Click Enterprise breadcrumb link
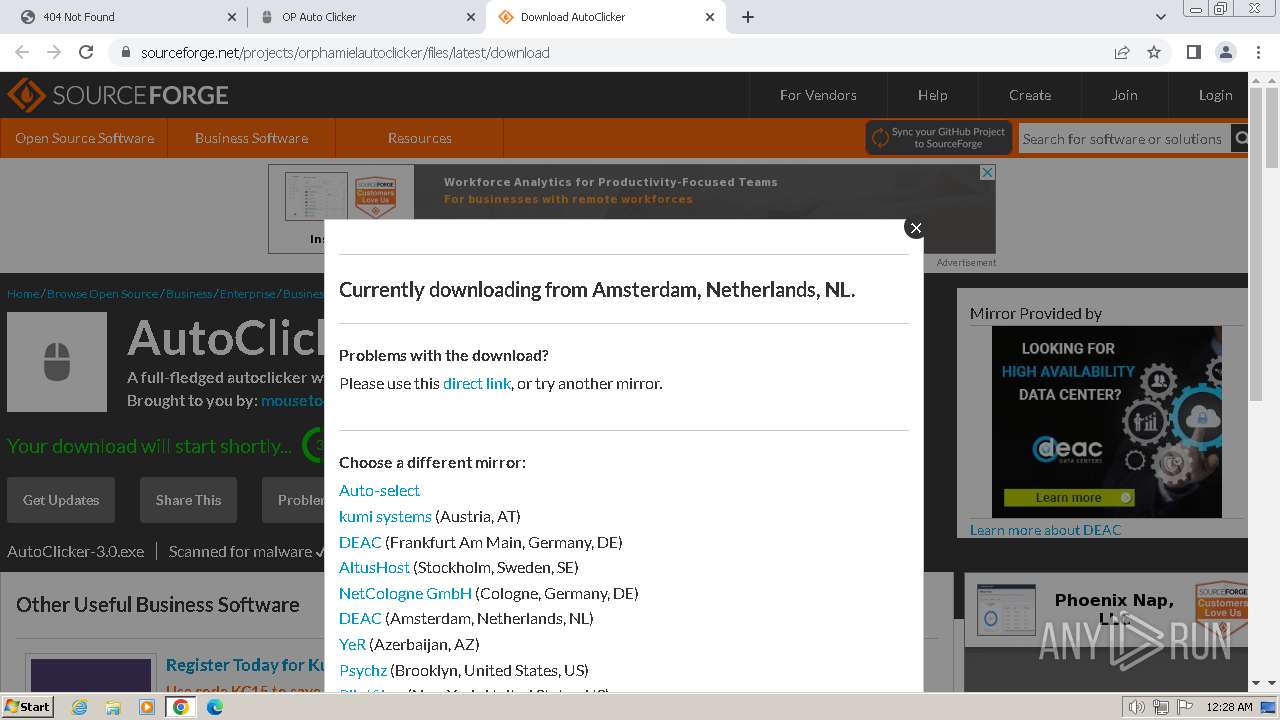This screenshot has width=1280, height=720. coord(247,293)
